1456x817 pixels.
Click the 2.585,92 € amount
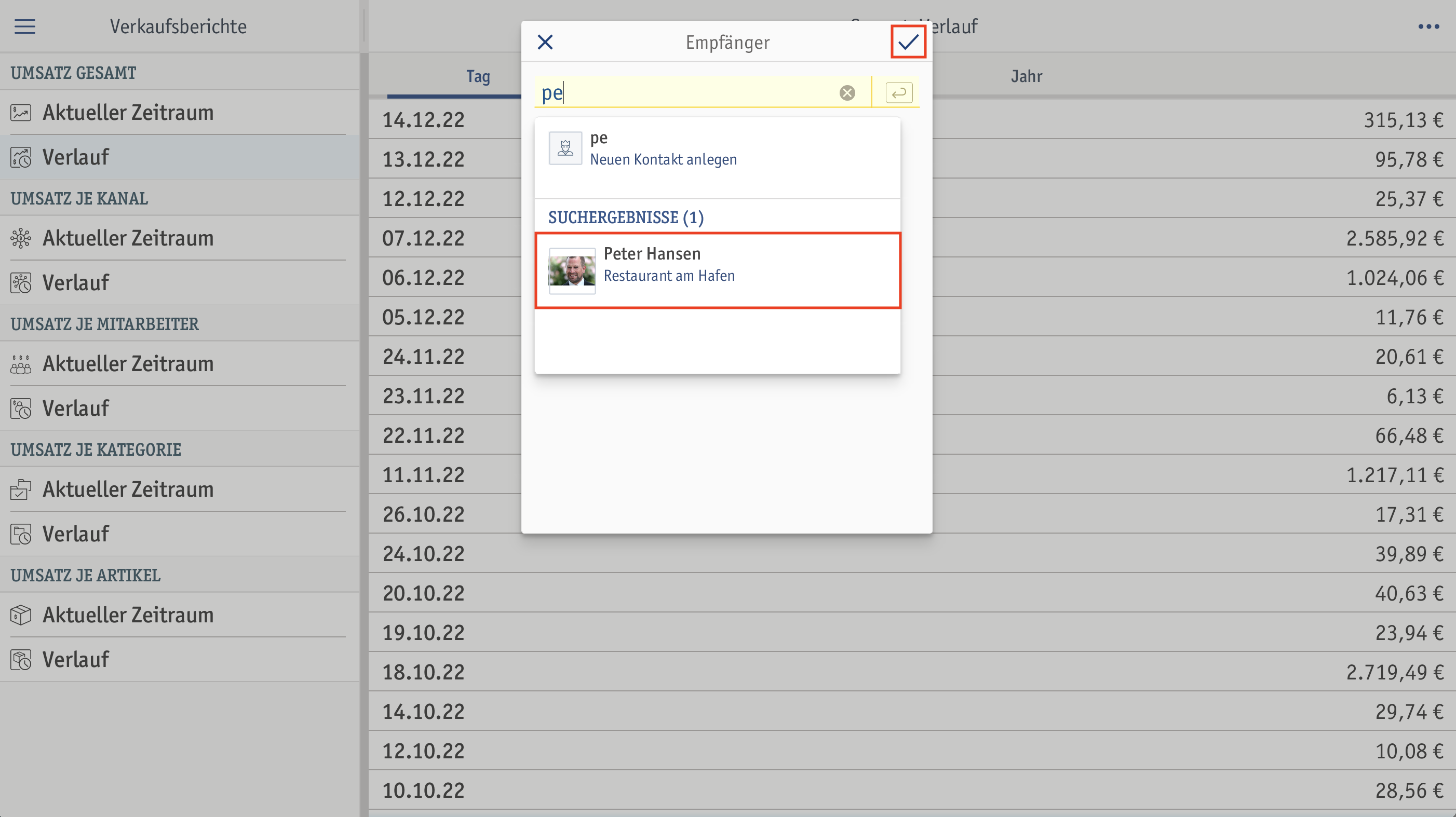[x=1394, y=238]
